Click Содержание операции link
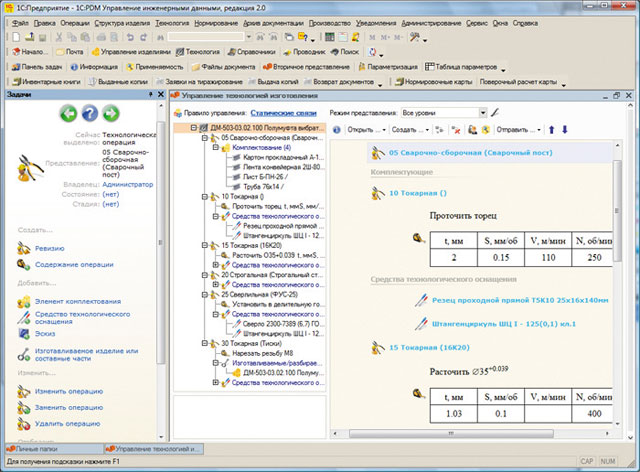 74,265
